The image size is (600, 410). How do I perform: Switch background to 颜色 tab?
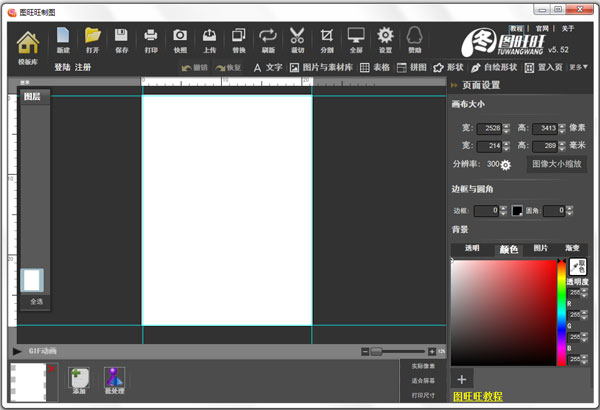click(509, 250)
